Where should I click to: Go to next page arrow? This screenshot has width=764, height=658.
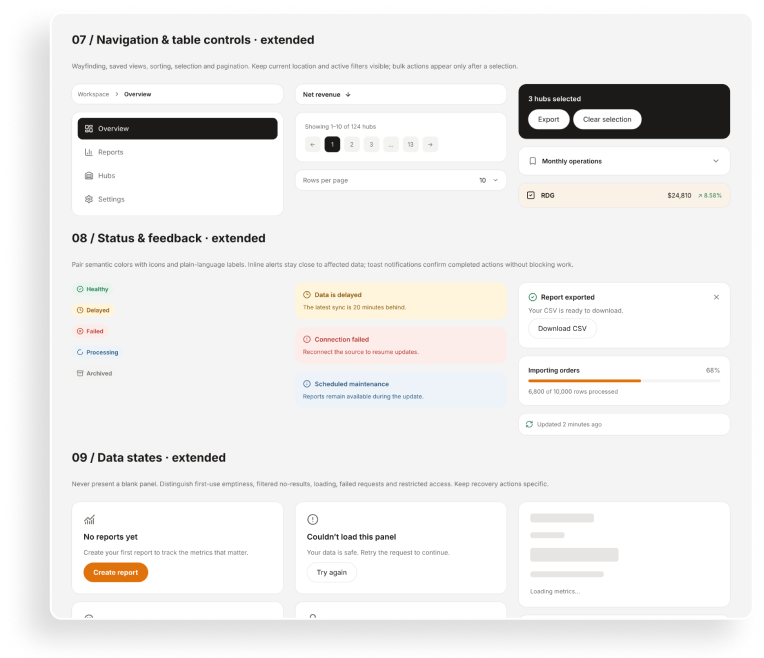[x=430, y=144]
